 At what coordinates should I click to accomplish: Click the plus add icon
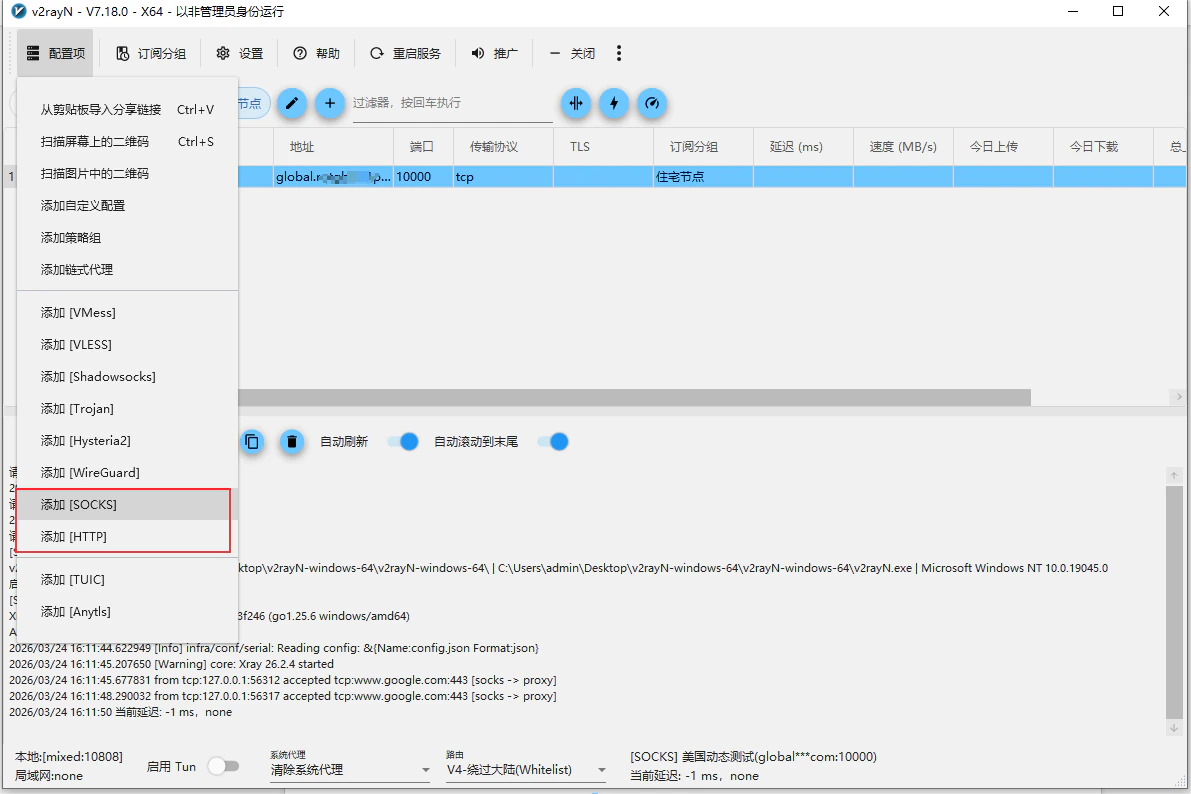tap(330, 103)
